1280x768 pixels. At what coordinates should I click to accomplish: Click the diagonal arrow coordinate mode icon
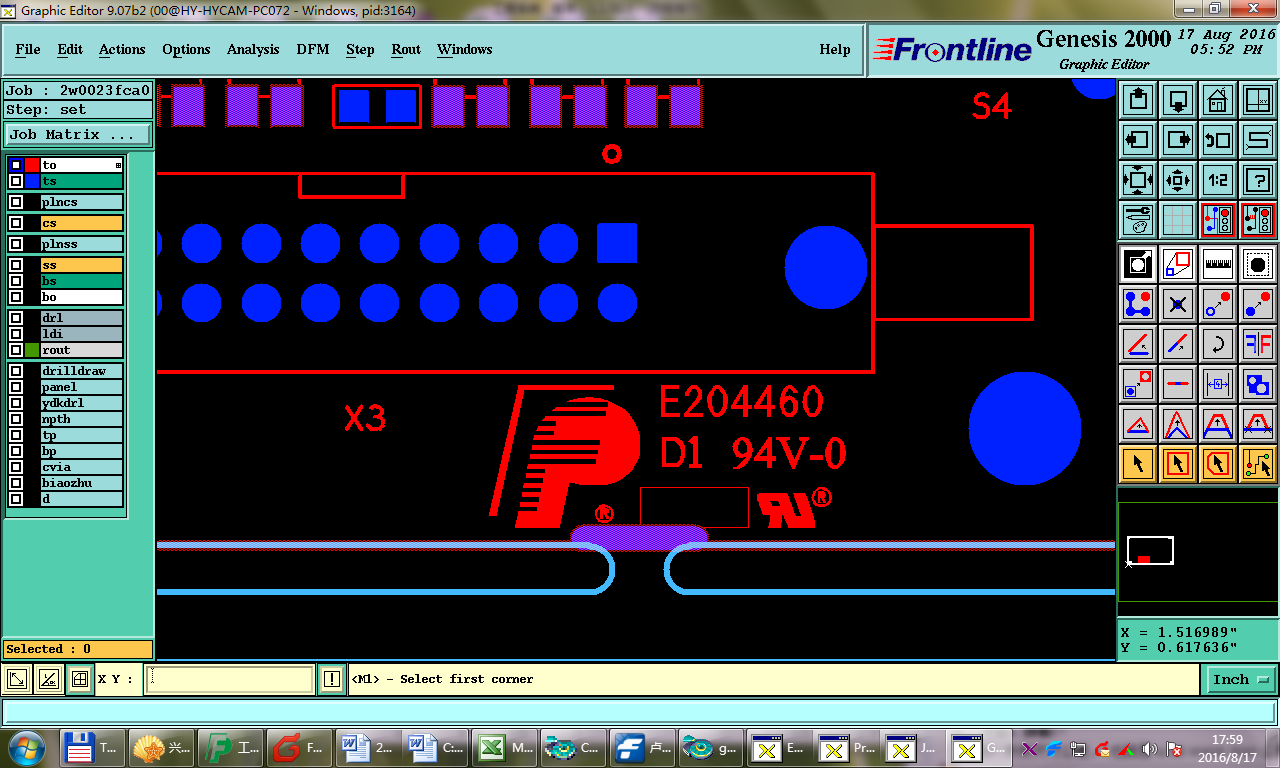coord(17,680)
